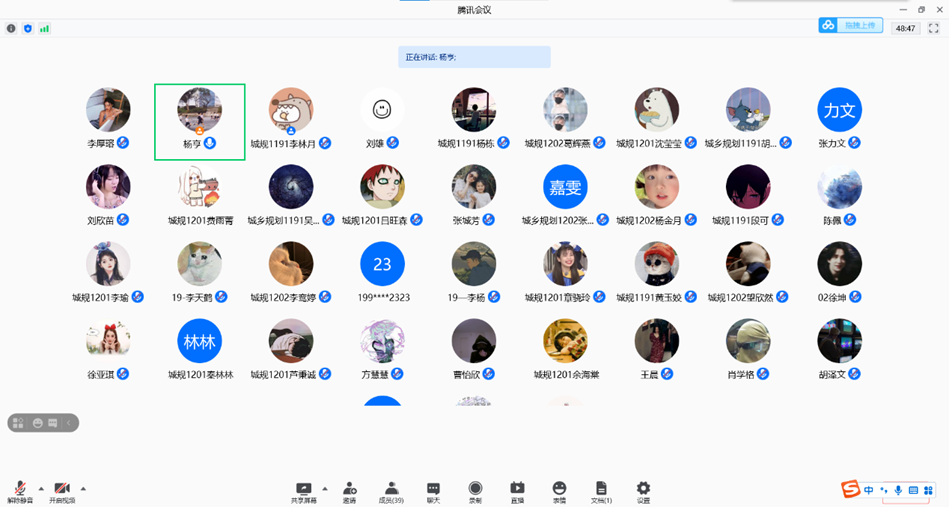Viewport: 951px width, 513px height.
Task: Click the 拖拽上传 cloud upload button
Action: (851, 26)
